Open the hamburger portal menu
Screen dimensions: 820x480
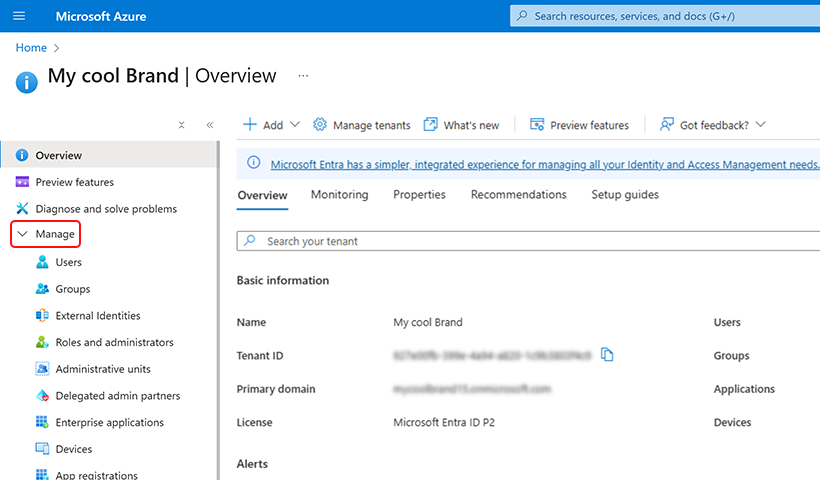(19, 16)
